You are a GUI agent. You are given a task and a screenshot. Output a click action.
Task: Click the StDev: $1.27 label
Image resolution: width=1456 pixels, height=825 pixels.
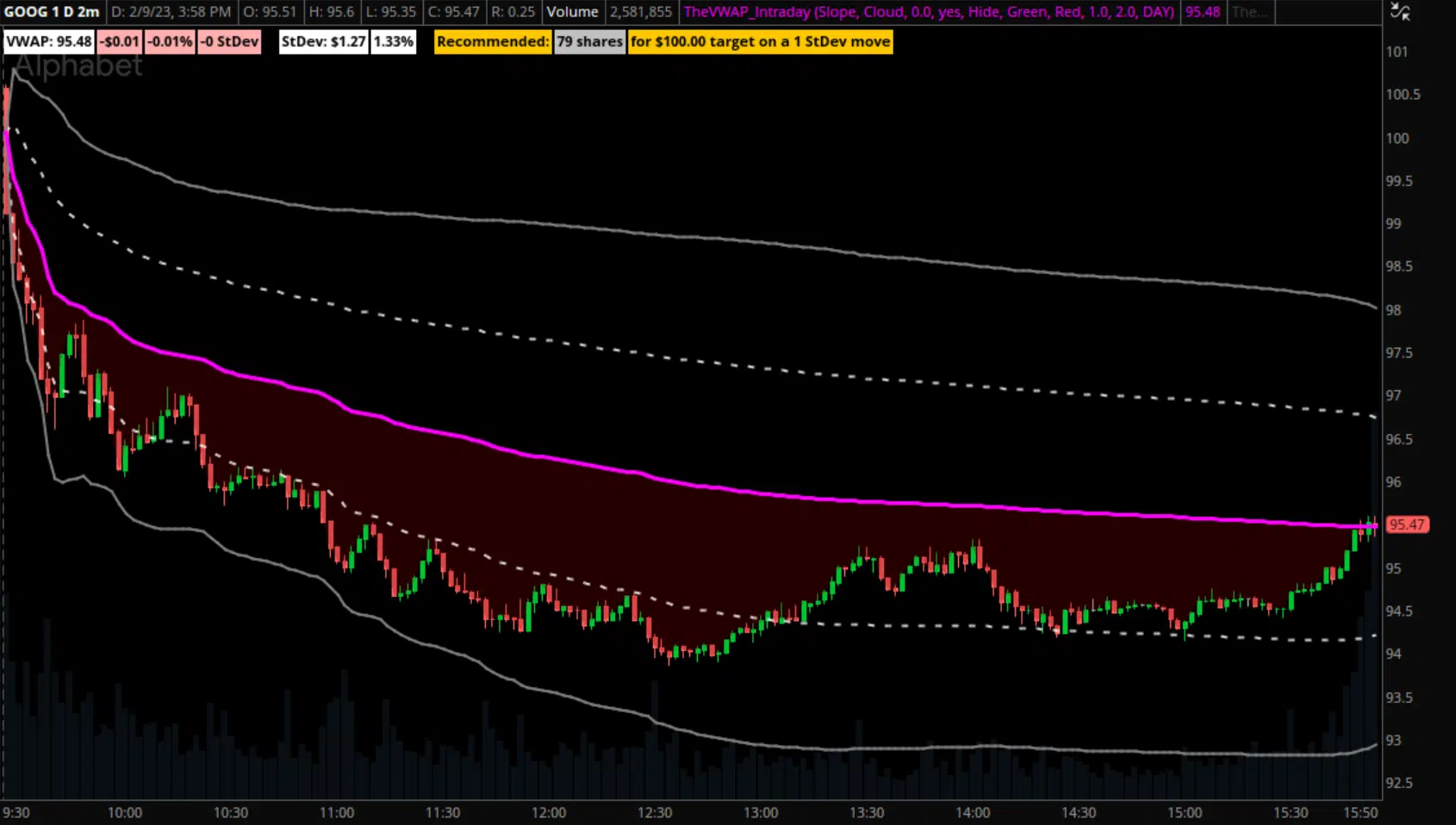tap(324, 41)
